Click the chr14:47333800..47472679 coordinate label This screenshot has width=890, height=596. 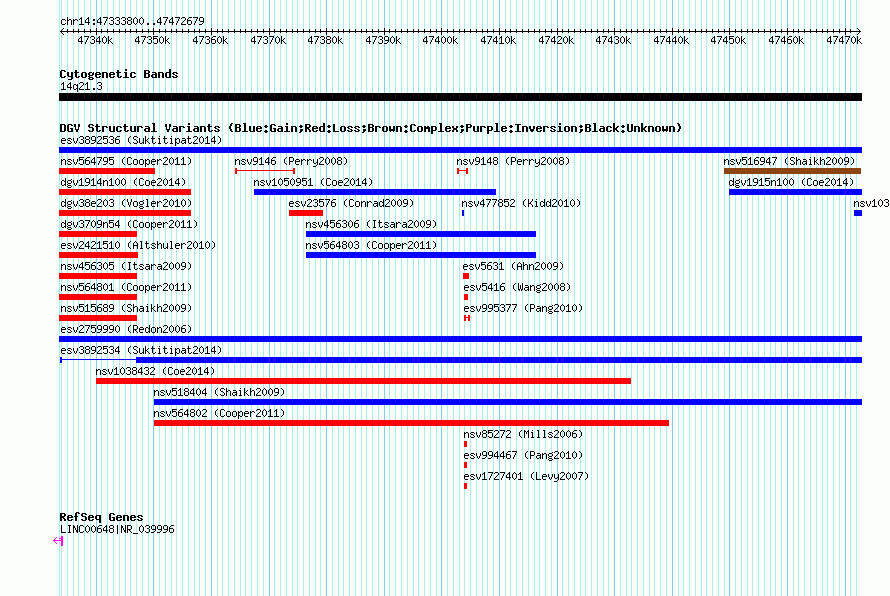click(x=132, y=21)
